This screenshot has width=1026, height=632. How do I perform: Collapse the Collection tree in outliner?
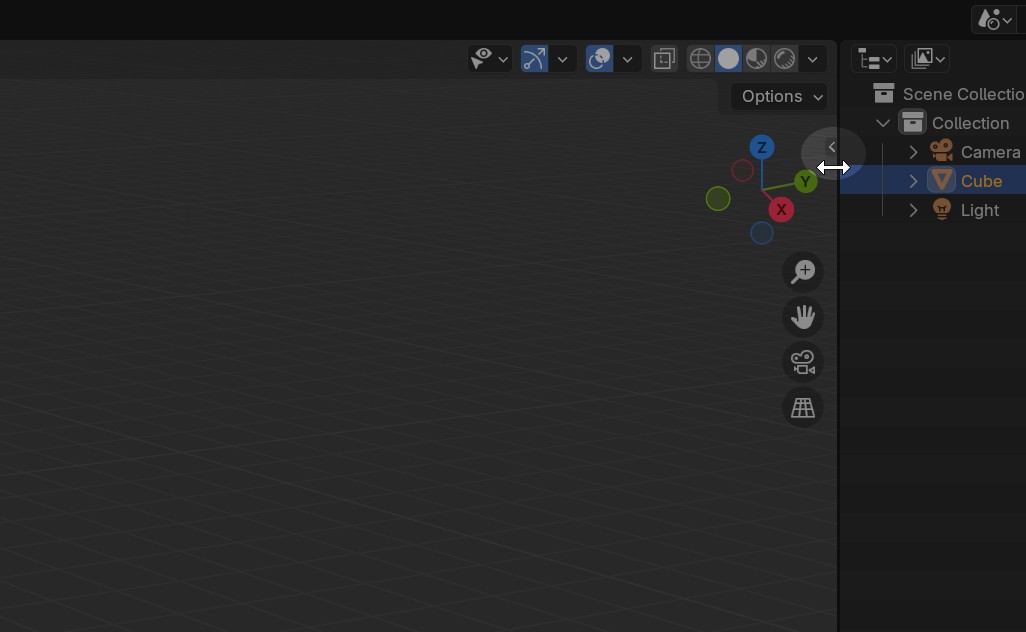click(x=883, y=123)
